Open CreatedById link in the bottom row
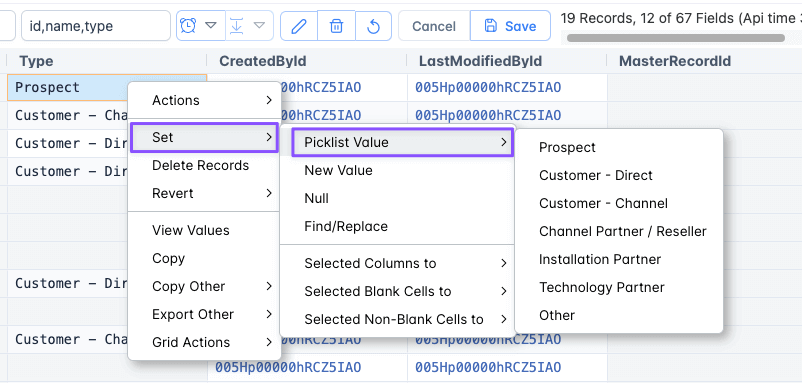 [x=288, y=367]
